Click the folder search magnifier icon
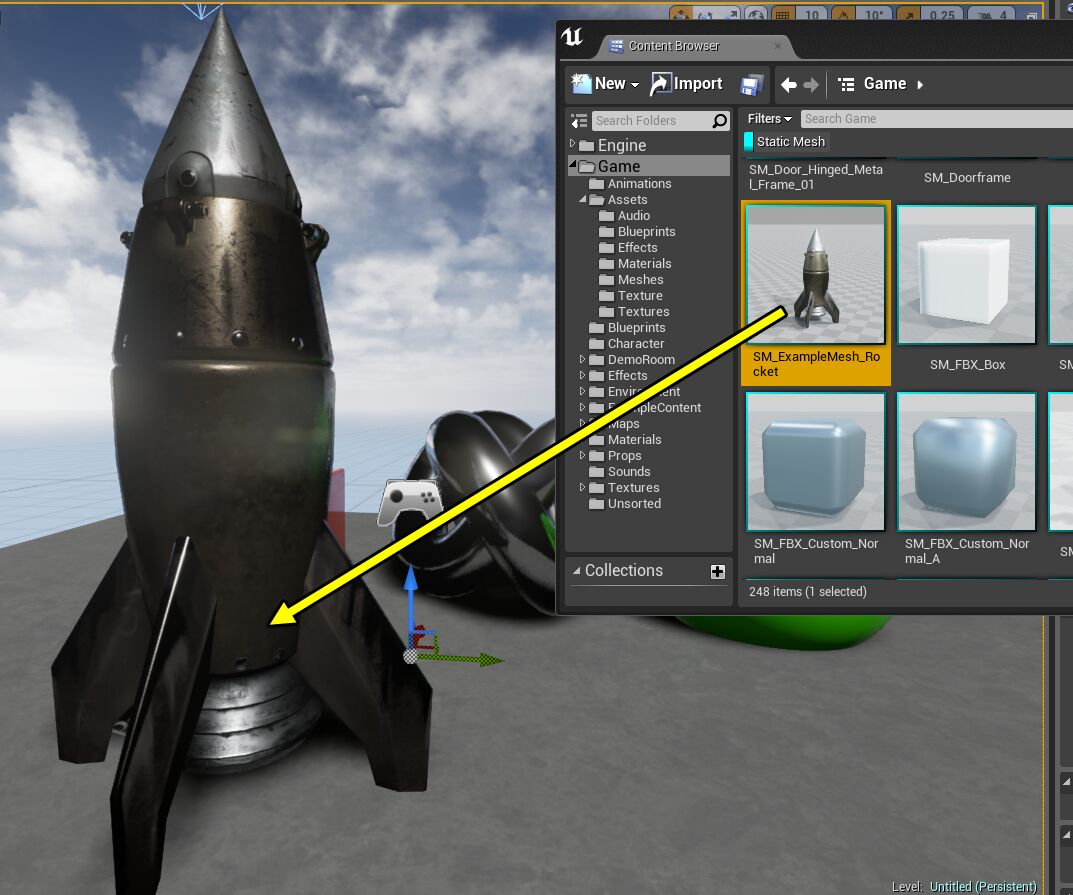Screen dimensions: 1073x895 720,121
